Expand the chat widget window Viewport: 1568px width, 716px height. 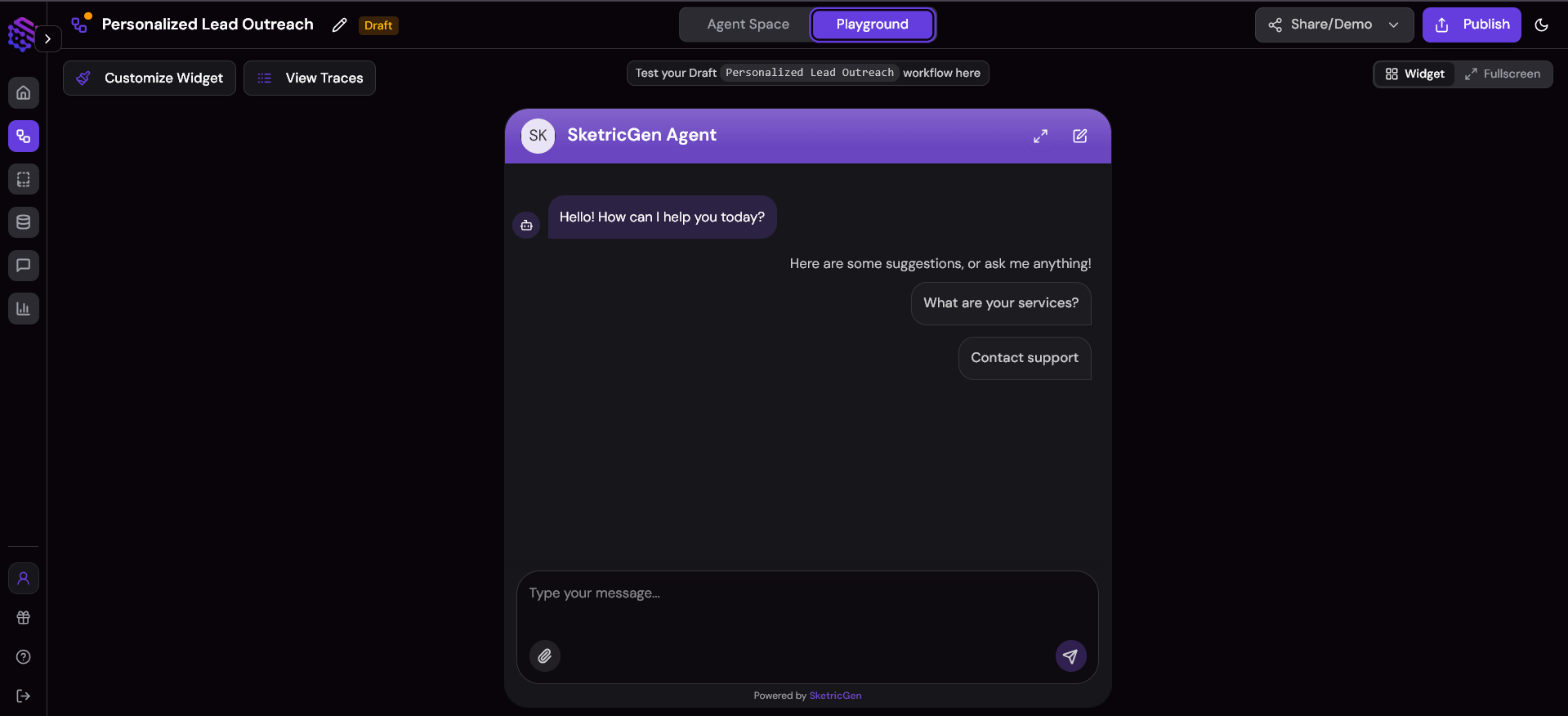tap(1040, 136)
